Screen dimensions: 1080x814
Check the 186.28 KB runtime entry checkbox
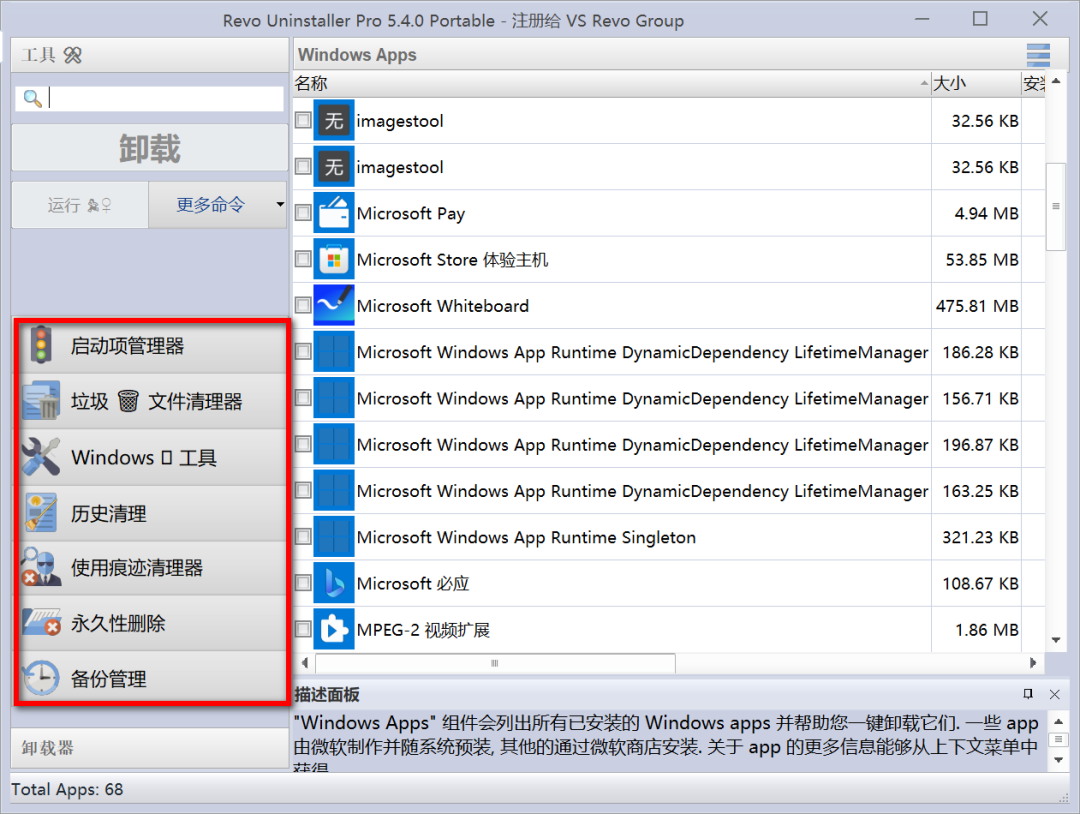303,351
